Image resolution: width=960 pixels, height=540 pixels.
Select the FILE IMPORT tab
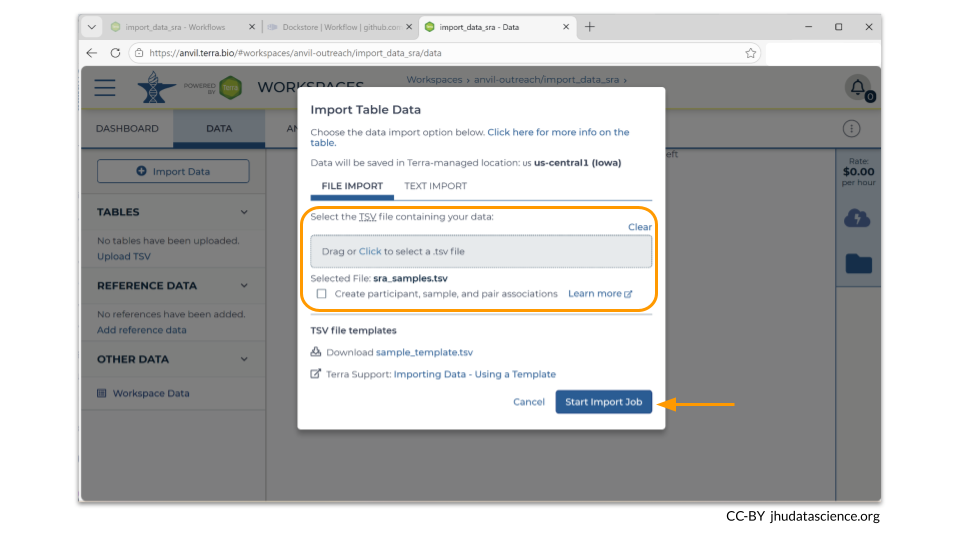coord(352,186)
